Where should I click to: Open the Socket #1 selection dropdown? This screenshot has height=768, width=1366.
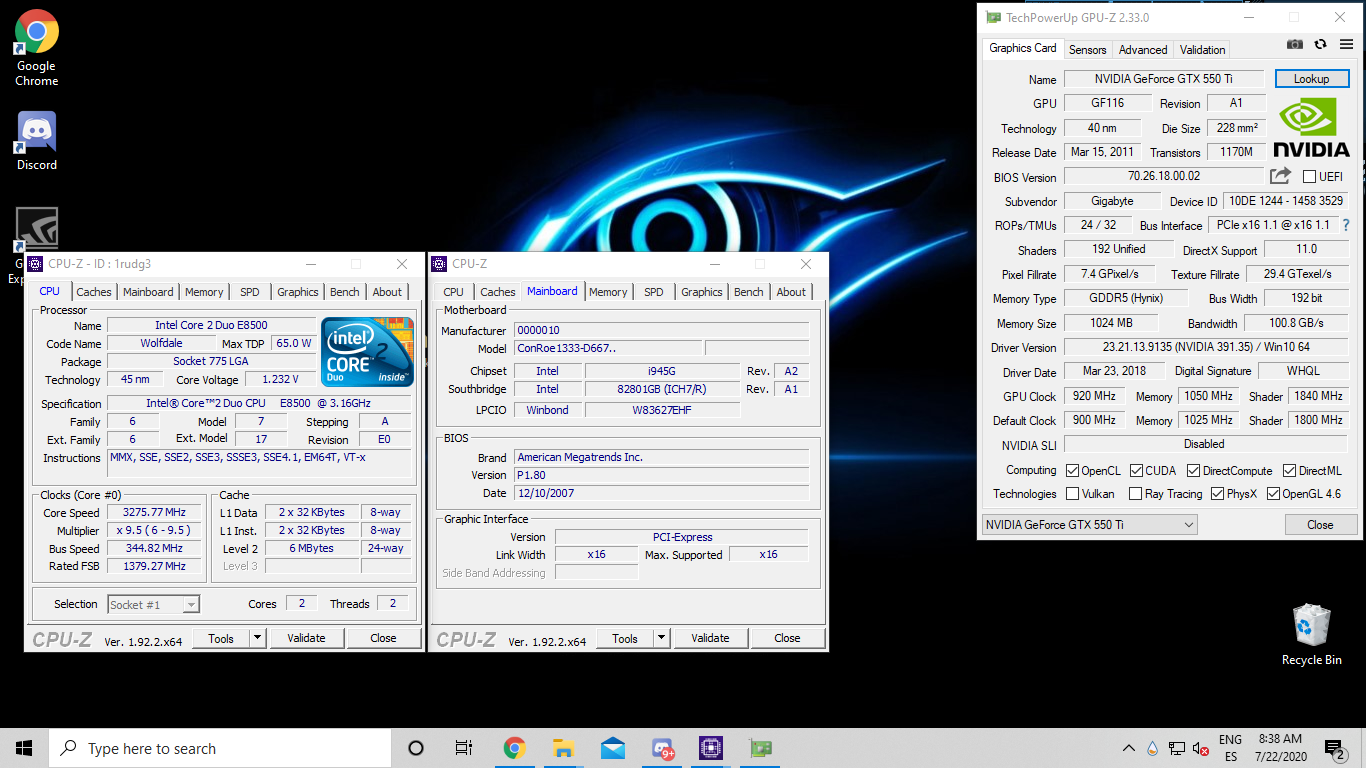(x=153, y=604)
